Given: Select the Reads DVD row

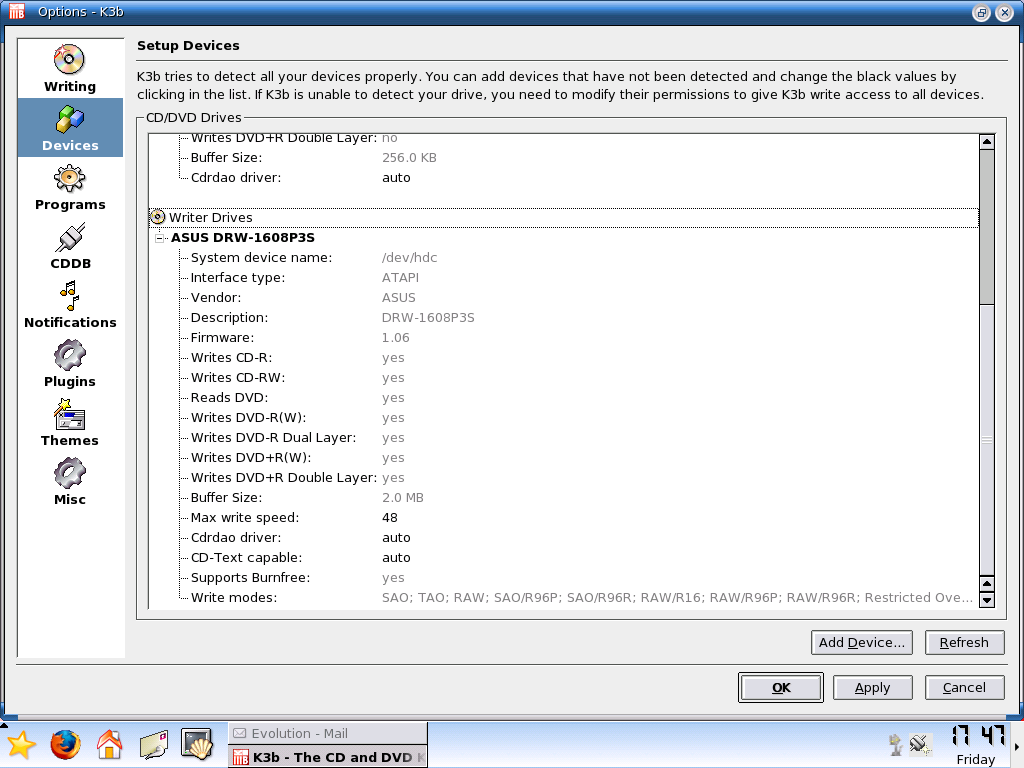Looking at the screenshot, I should pyautogui.click(x=564, y=398).
